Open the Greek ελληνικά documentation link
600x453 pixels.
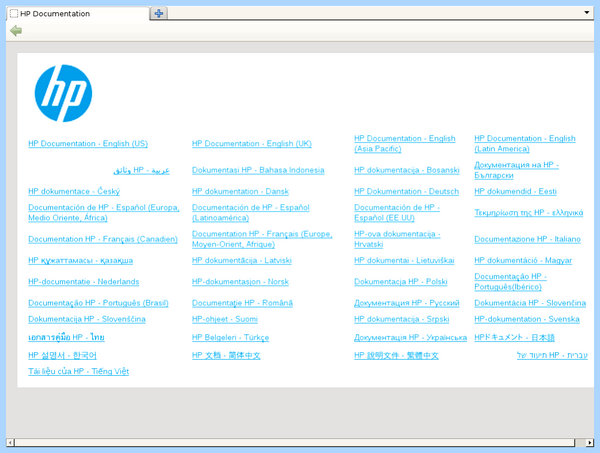coord(529,212)
